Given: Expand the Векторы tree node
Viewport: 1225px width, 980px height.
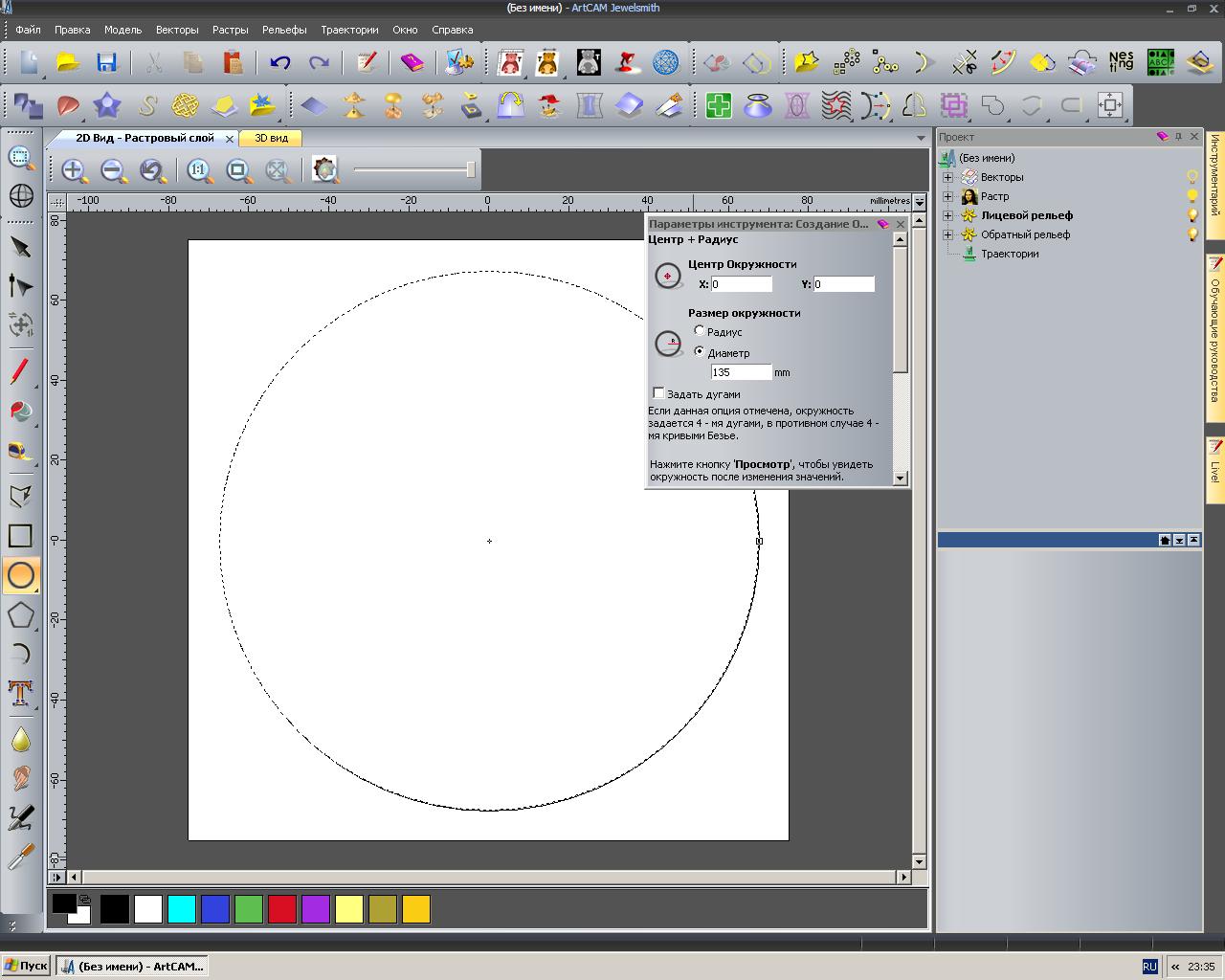Looking at the screenshot, I should coord(948,177).
